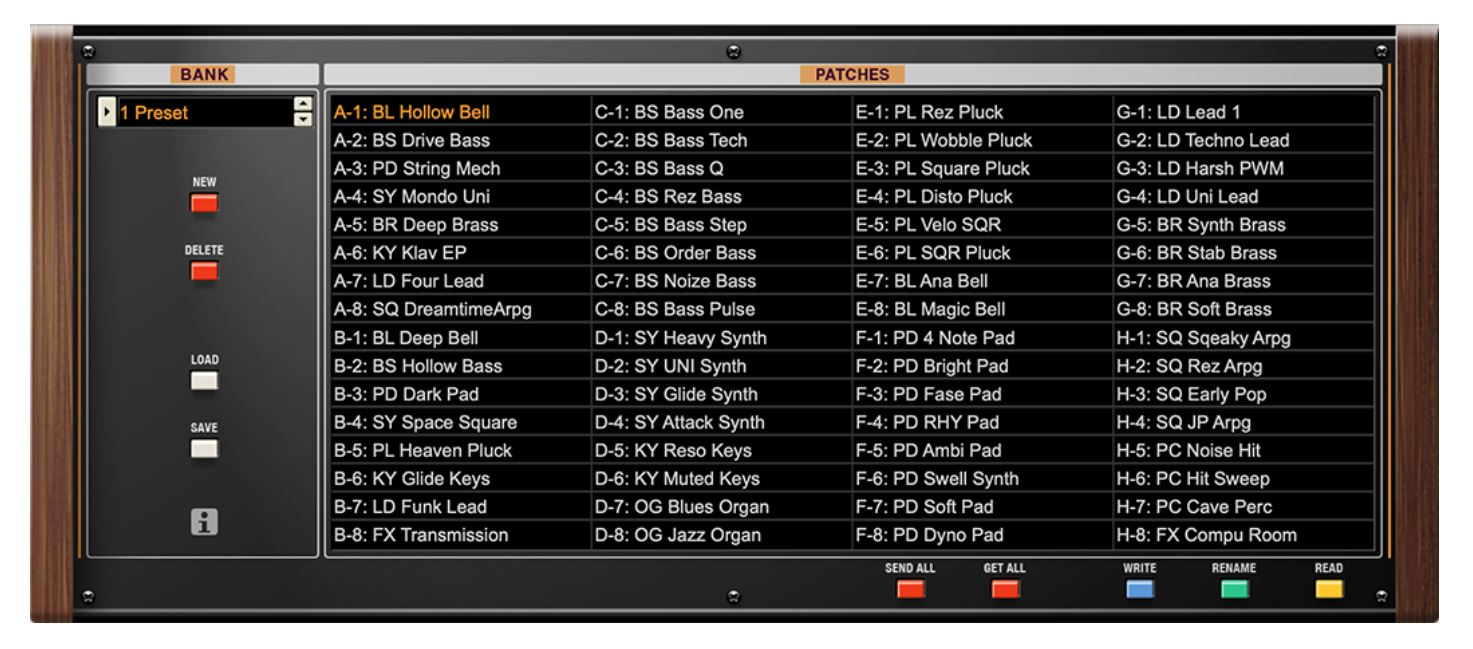This screenshot has width=1473, height=649.
Task: Select patch 'C-2: BS Bass Tech'
Action: [x=722, y=140]
